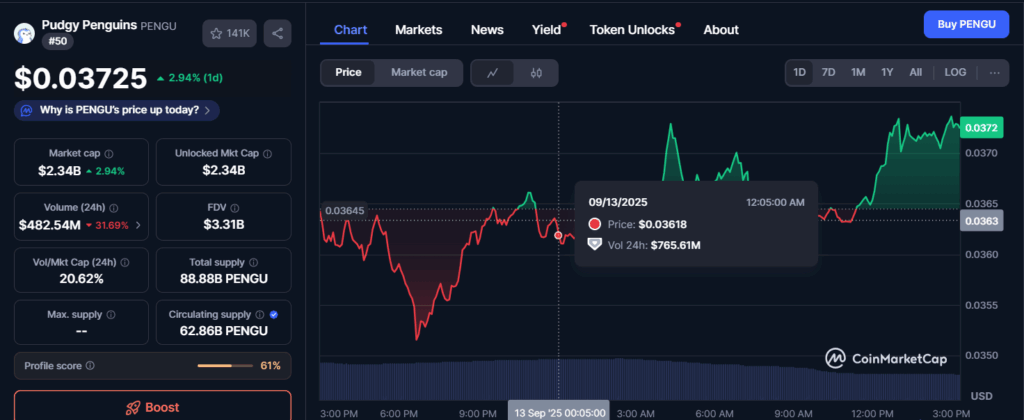Click the $2.34B Market cap value
1024x420 pixels.
[x=59, y=171]
